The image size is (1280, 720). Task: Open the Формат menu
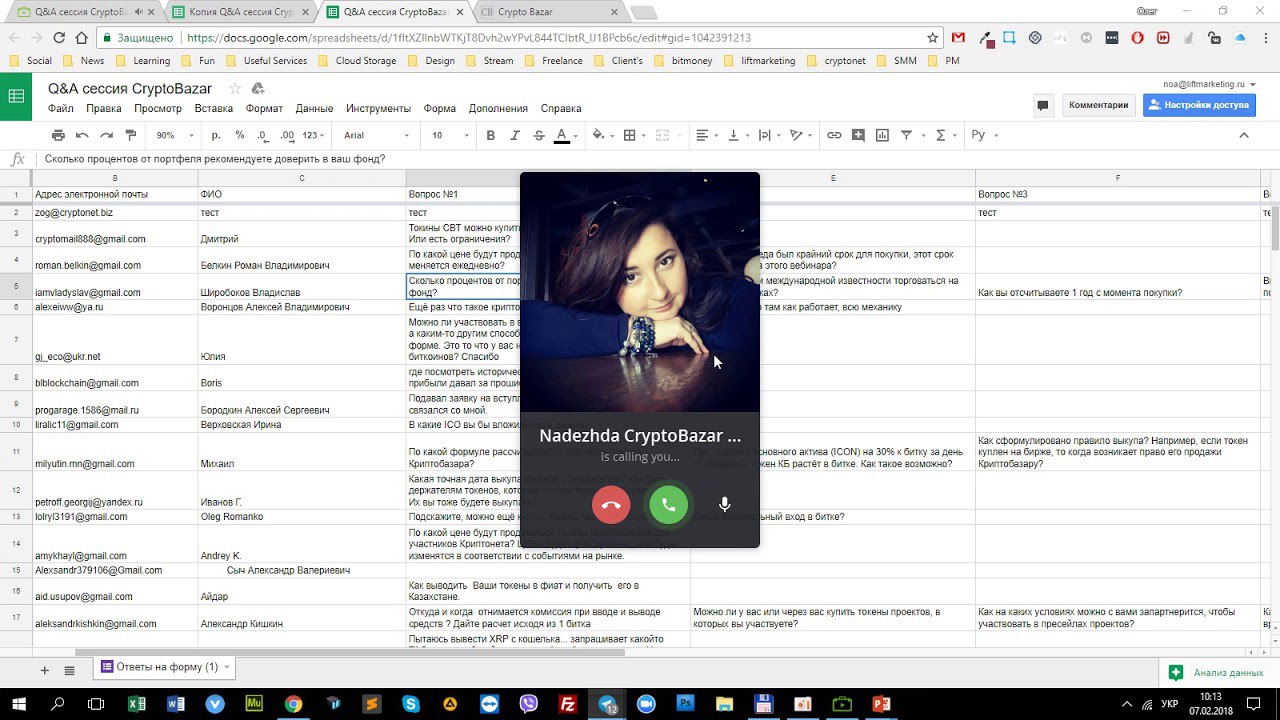[265, 108]
